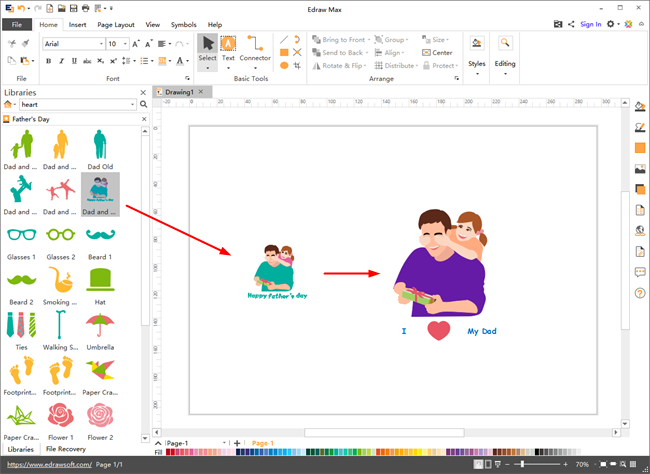Select the Connector tool in the ribbon
Viewport: 650px width, 474px height.
tap(258, 48)
